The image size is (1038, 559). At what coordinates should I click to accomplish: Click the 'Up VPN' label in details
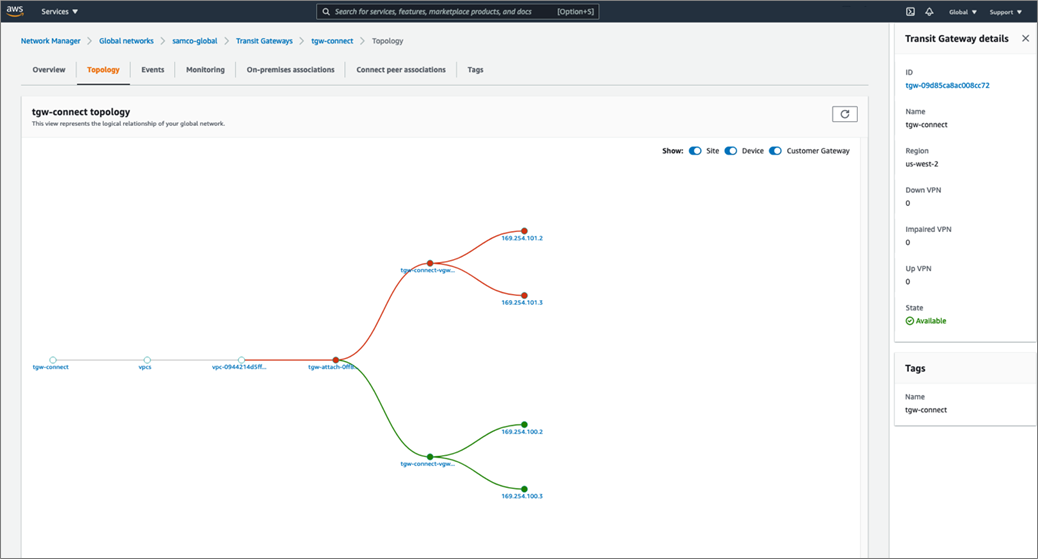click(x=918, y=269)
